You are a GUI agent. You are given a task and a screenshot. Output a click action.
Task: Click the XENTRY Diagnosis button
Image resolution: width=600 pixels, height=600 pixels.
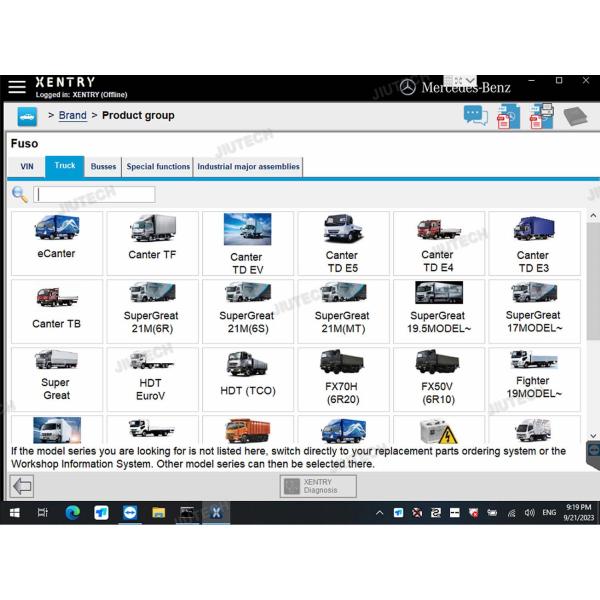[318, 486]
